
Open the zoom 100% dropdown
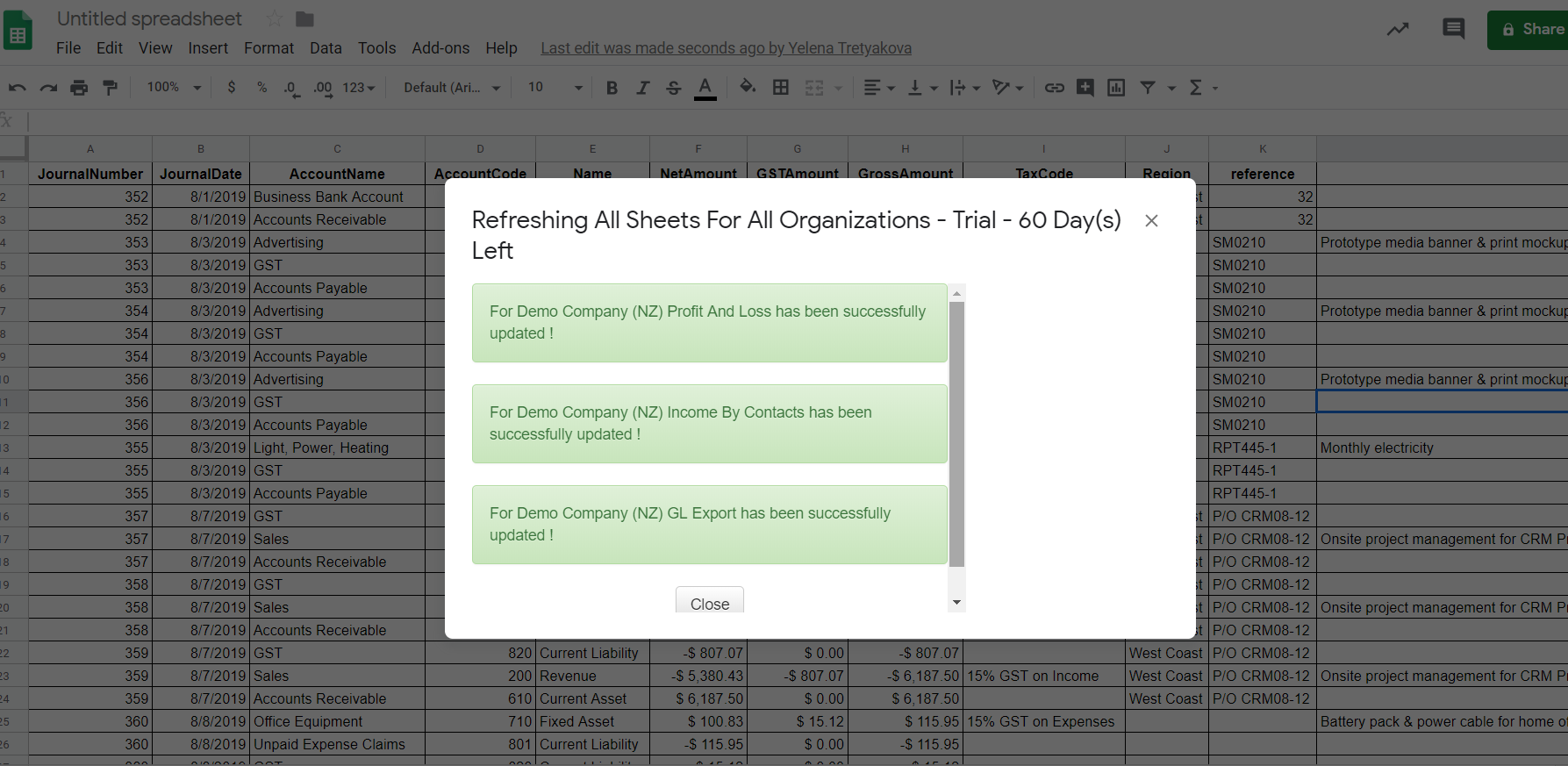pyautogui.click(x=174, y=87)
